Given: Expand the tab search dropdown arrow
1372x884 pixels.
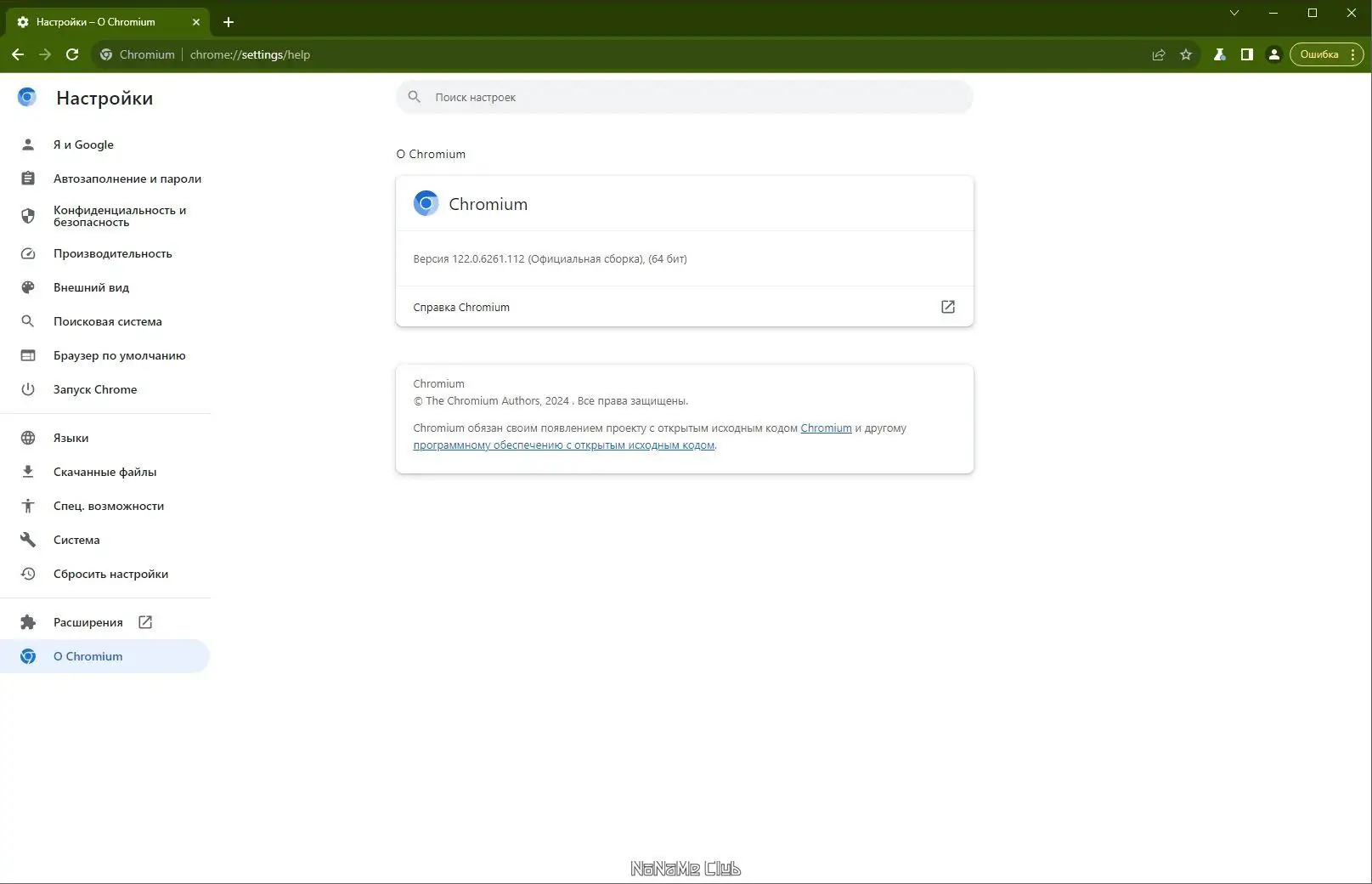Looking at the screenshot, I should click(1234, 13).
